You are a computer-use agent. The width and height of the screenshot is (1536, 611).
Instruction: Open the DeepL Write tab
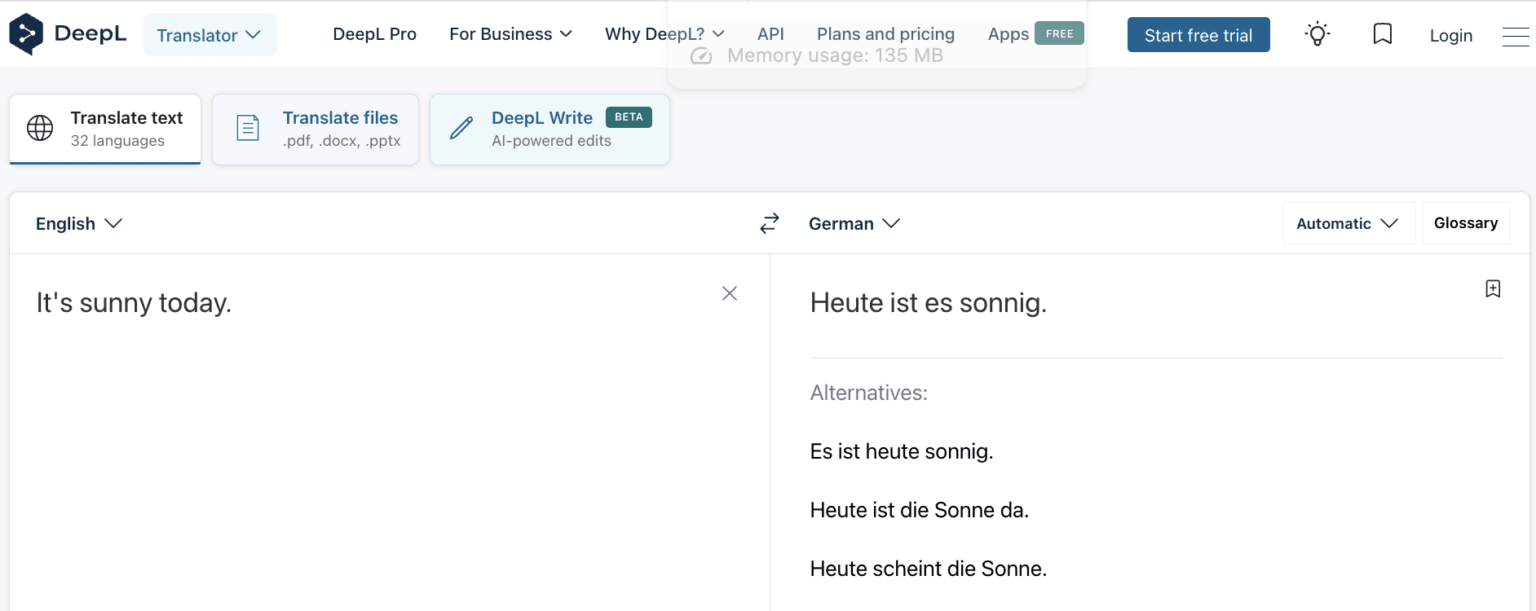549,128
